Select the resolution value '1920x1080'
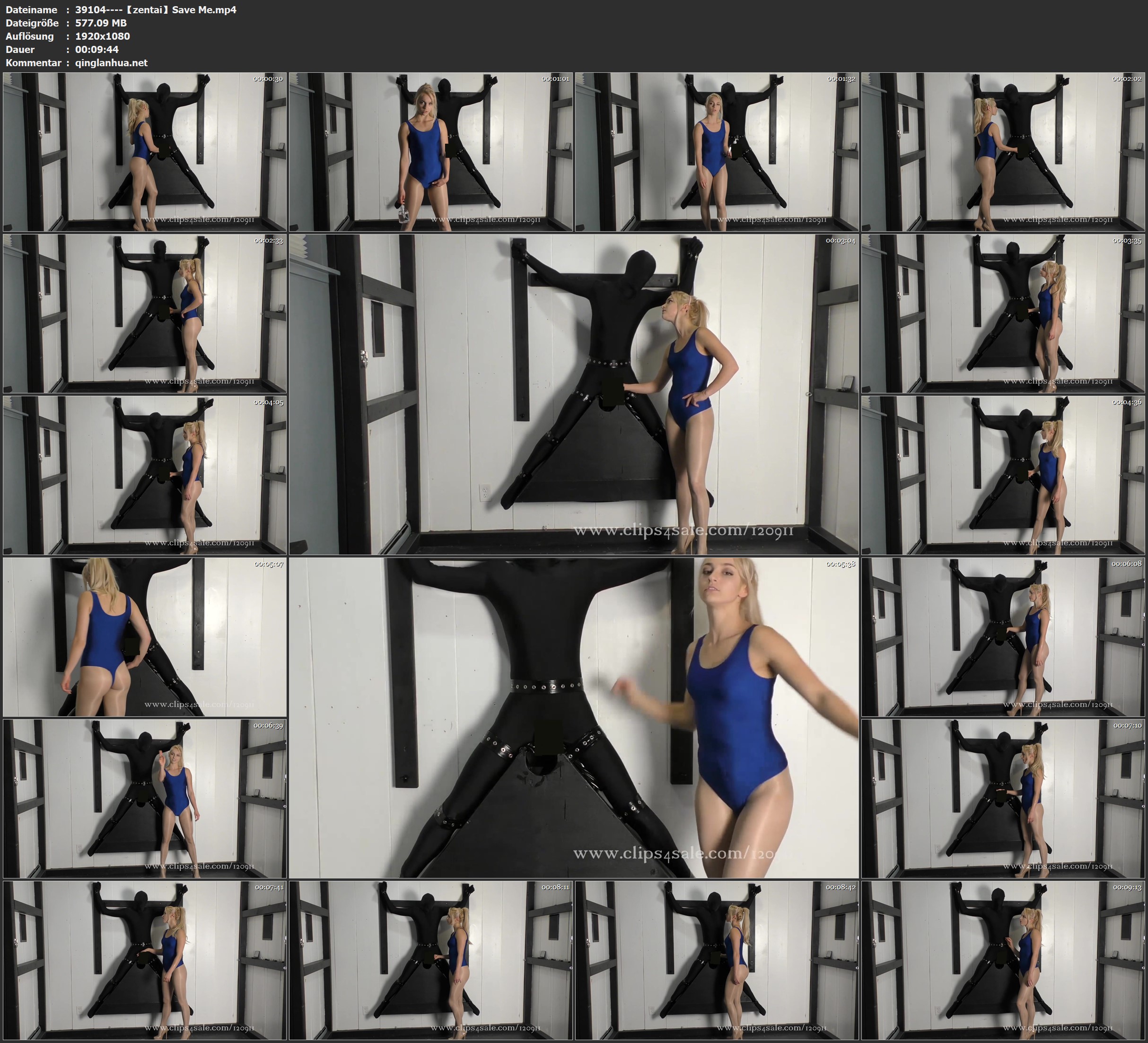Image resolution: width=1148 pixels, height=1043 pixels. [x=103, y=36]
